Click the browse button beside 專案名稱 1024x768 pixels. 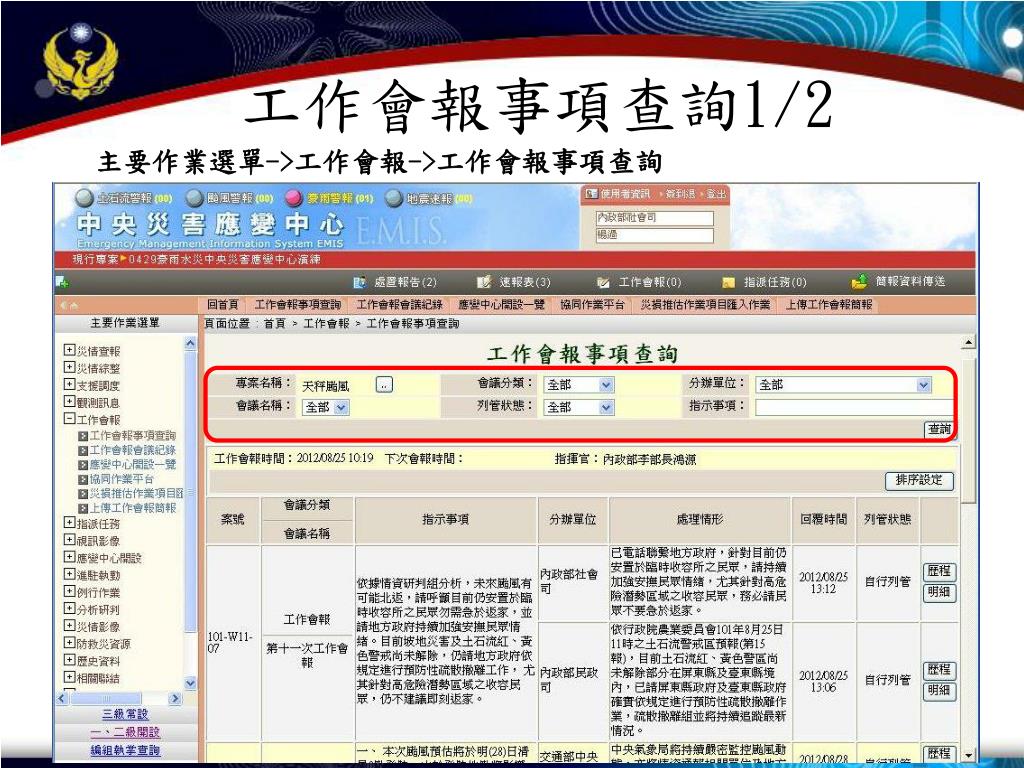pyautogui.click(x=385, y=385)
